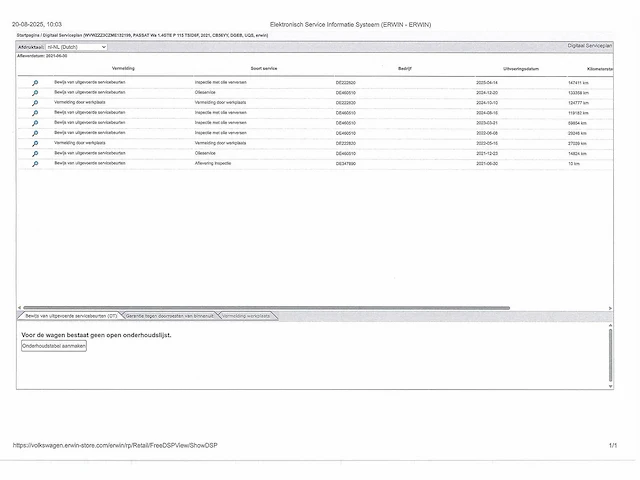Click the date cell 2024-10-10

click(x=487, y=103)
